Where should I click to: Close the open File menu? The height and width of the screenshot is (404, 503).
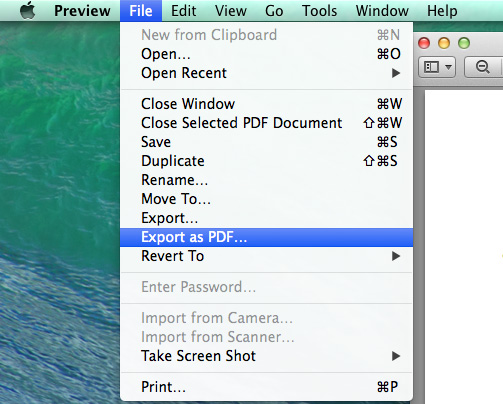[x=141, y=11]
